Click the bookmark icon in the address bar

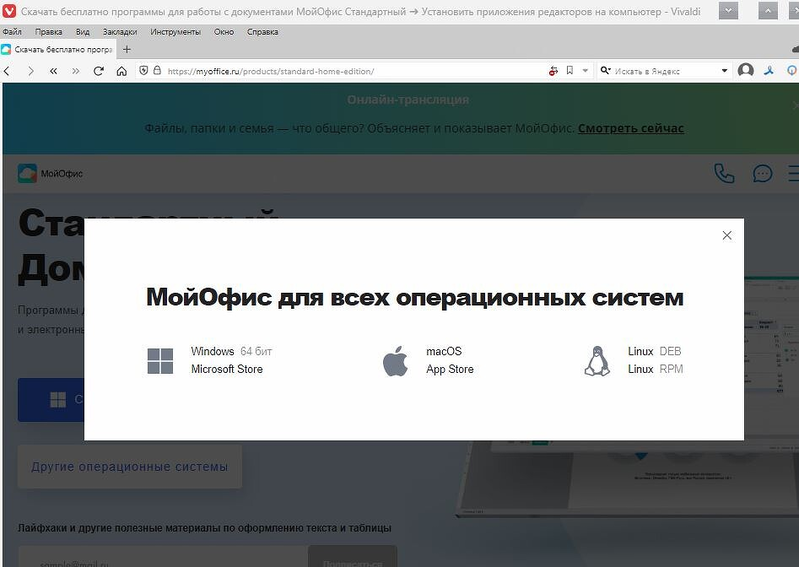pos(569,71)
